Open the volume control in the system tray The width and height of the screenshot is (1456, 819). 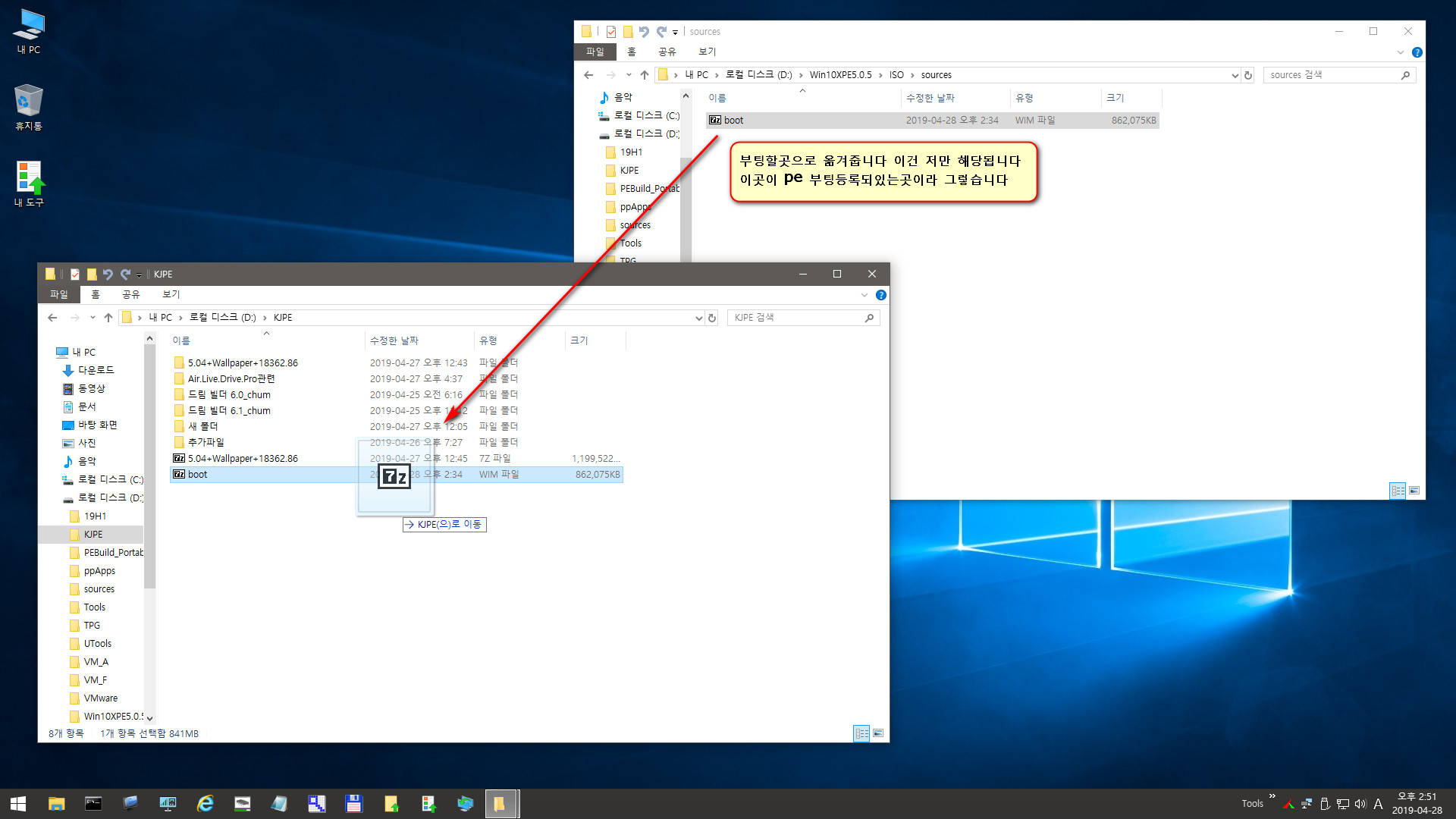click(1360, 804)
